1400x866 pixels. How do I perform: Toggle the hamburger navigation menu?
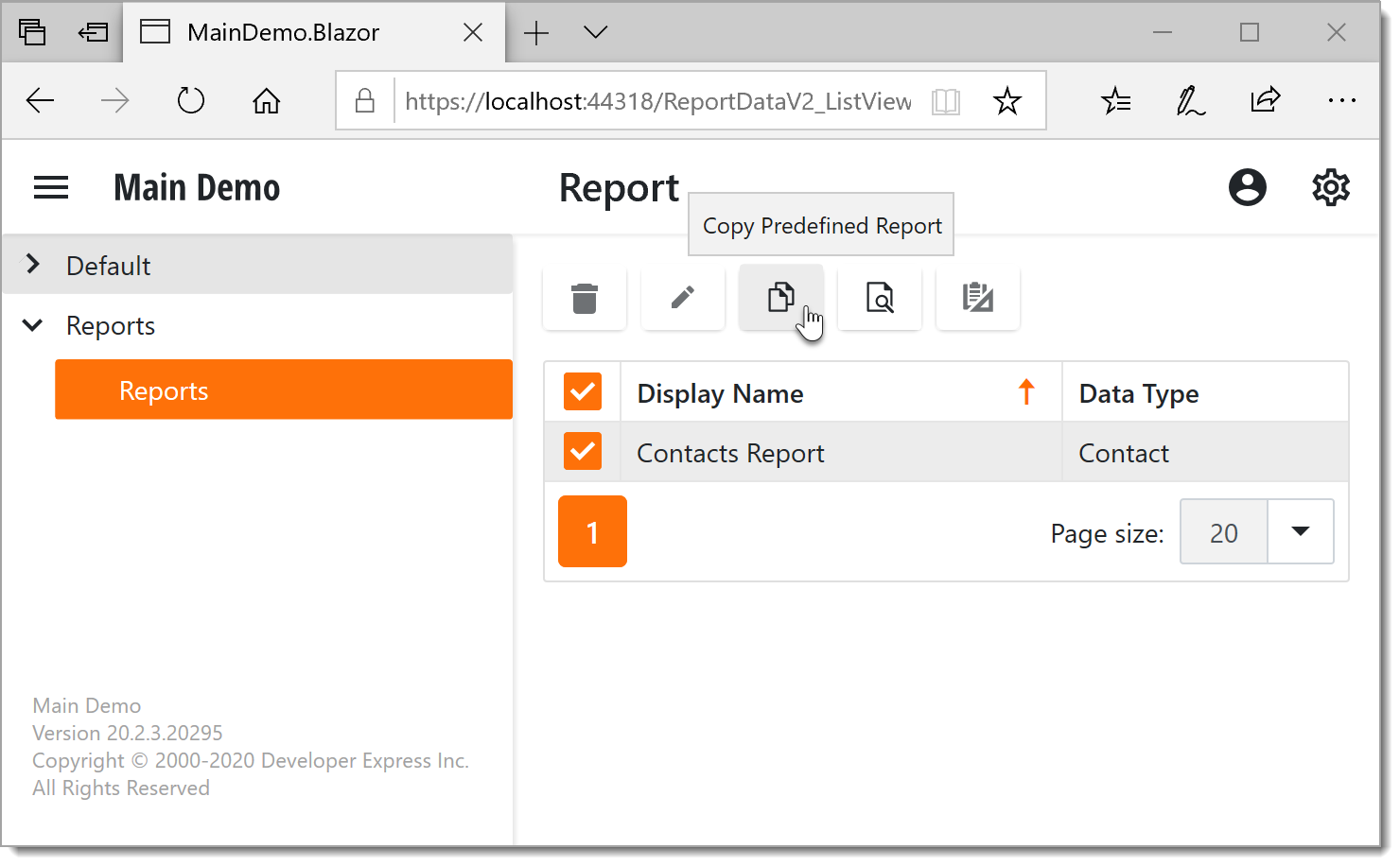51,187
